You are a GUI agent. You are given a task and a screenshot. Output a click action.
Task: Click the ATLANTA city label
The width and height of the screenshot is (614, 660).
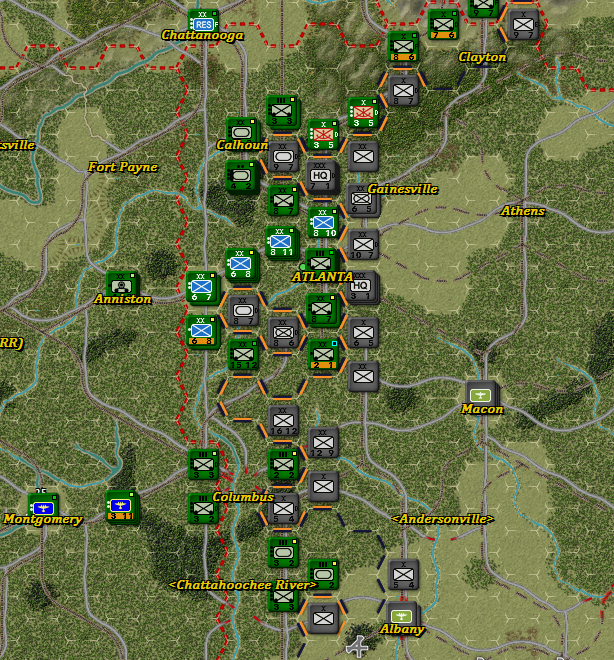pyautogui.click(x=322, y=277)
